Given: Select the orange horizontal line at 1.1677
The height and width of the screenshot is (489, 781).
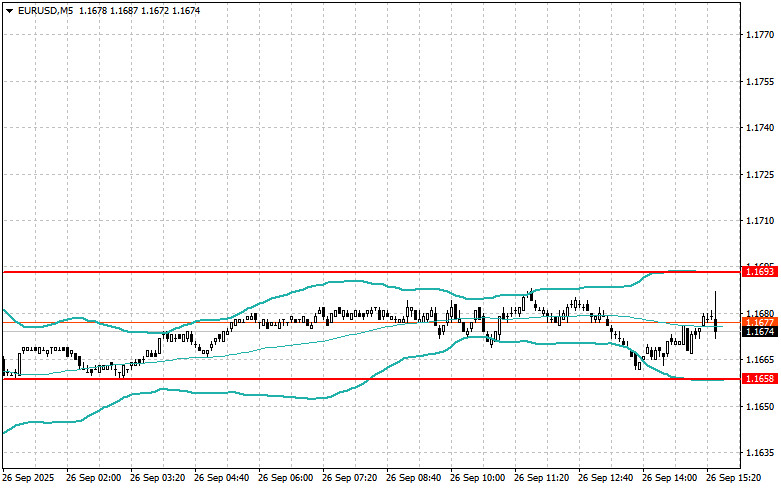Looking at the screenshot, I should tap(371, 322).
